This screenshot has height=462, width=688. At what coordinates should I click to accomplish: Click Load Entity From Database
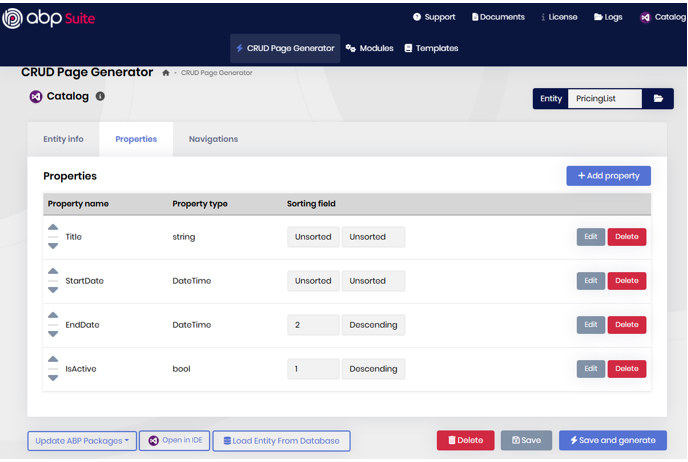click(x=281, y=441)
